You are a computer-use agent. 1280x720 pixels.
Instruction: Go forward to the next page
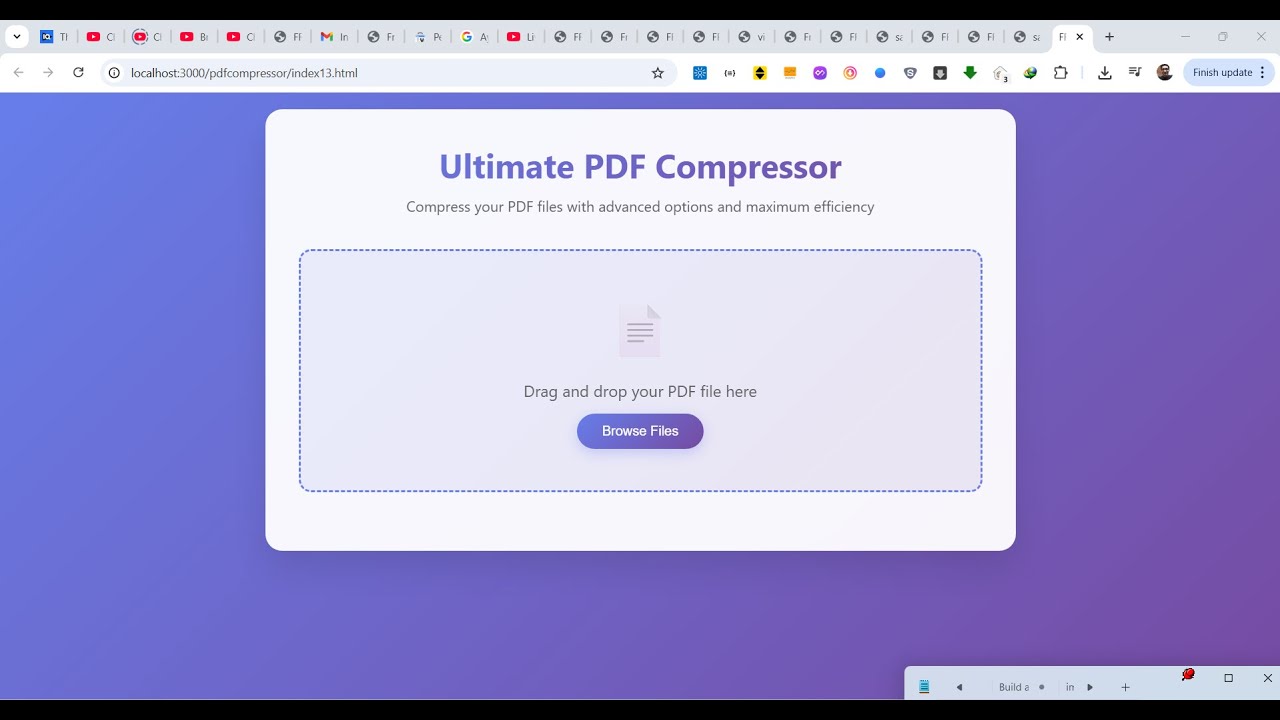[48, 73]
